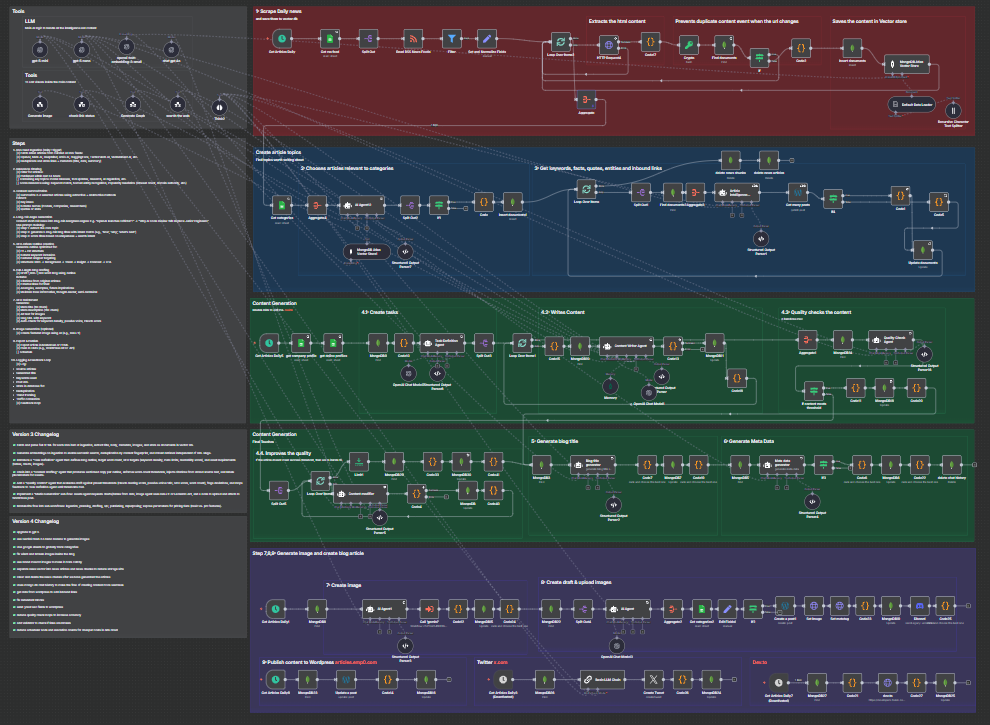Screen dimensions: 990x725
Task: Open the Create a post WordPress node
Action: click(x=783, y=606)
